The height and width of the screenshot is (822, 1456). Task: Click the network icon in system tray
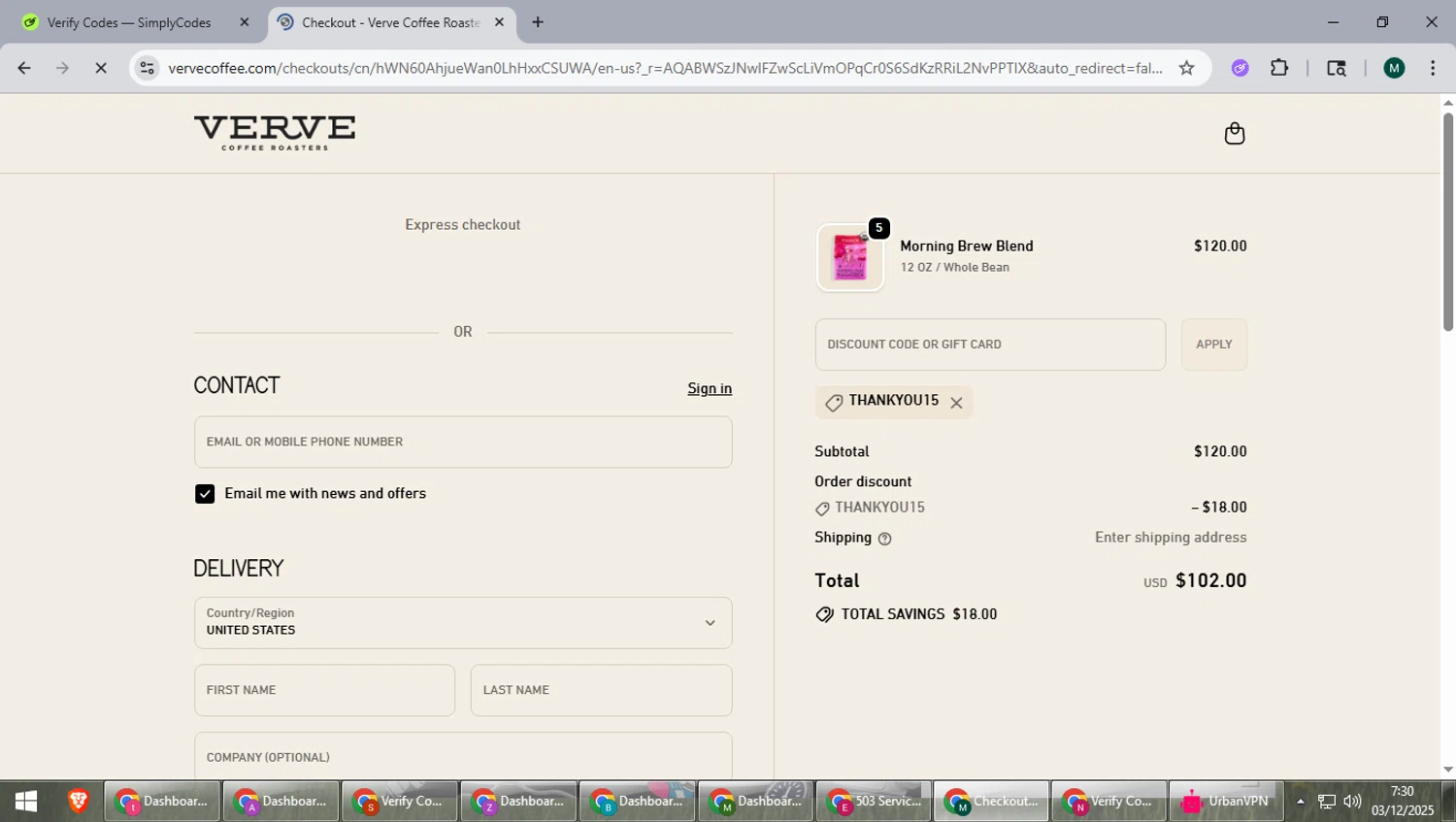[x=1327, y=802]
